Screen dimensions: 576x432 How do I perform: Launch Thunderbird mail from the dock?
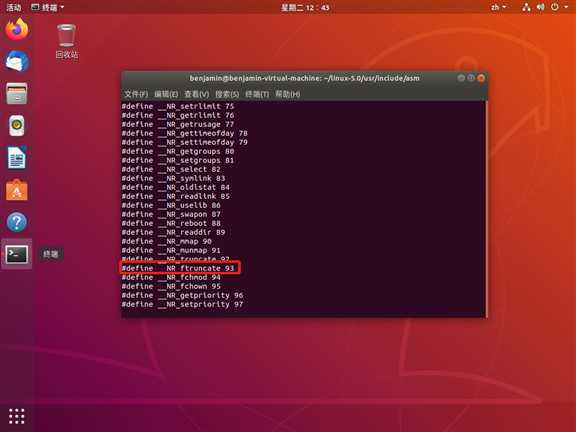[17, 61]
